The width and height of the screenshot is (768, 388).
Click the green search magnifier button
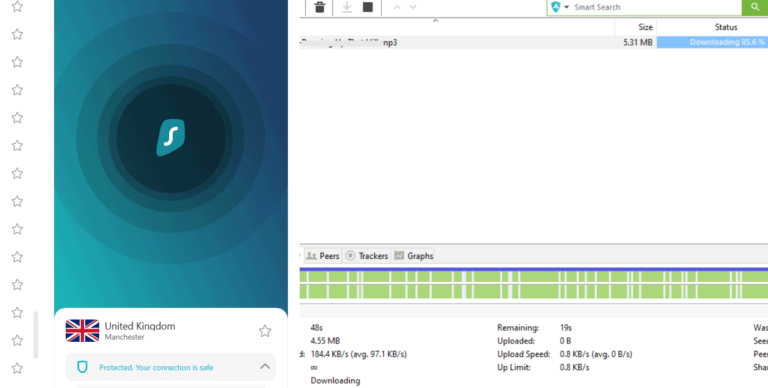tap(755, 7)
